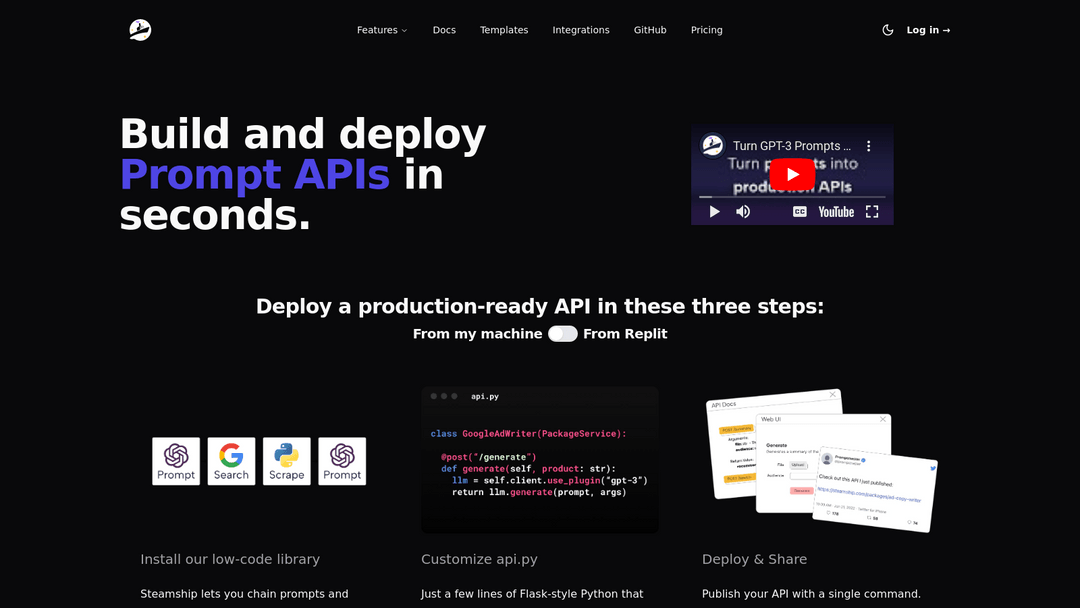Click the tweet card in the Deploy illustration
The width and height of the screenshot is (1080, 608).
point(875,488)
